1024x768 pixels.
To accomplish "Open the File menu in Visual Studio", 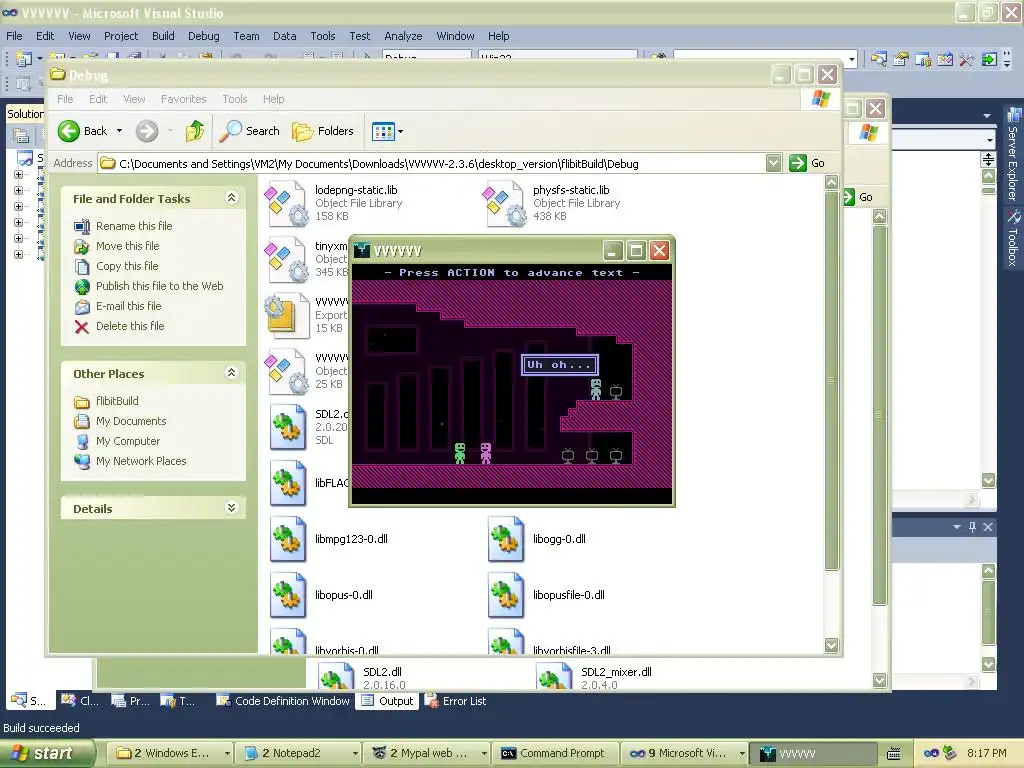I will (14, 36).
